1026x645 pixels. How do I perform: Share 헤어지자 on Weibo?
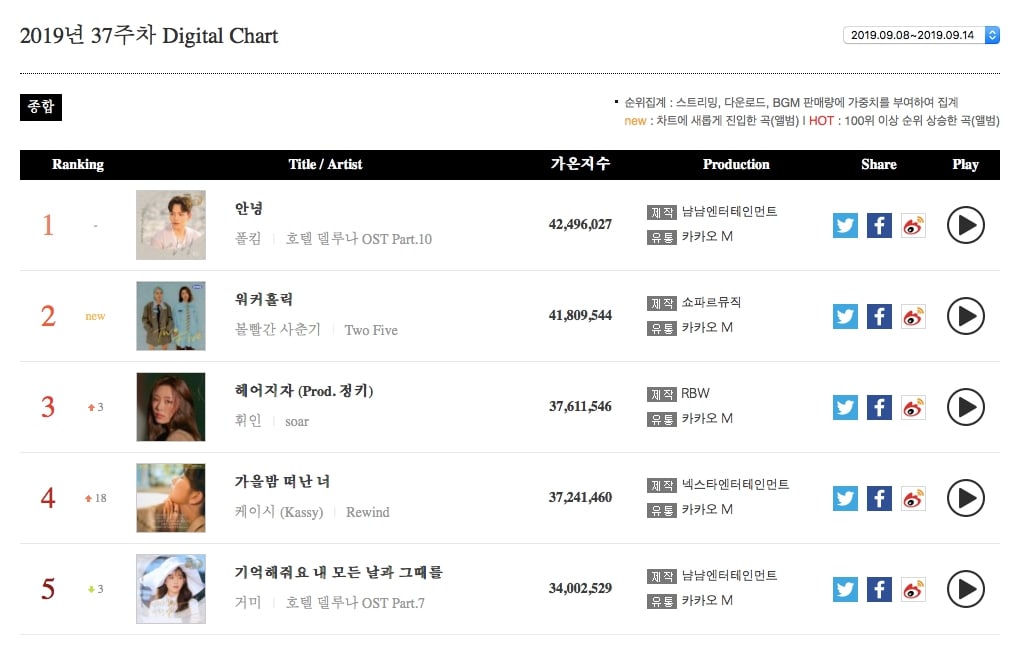pos(913,407)
